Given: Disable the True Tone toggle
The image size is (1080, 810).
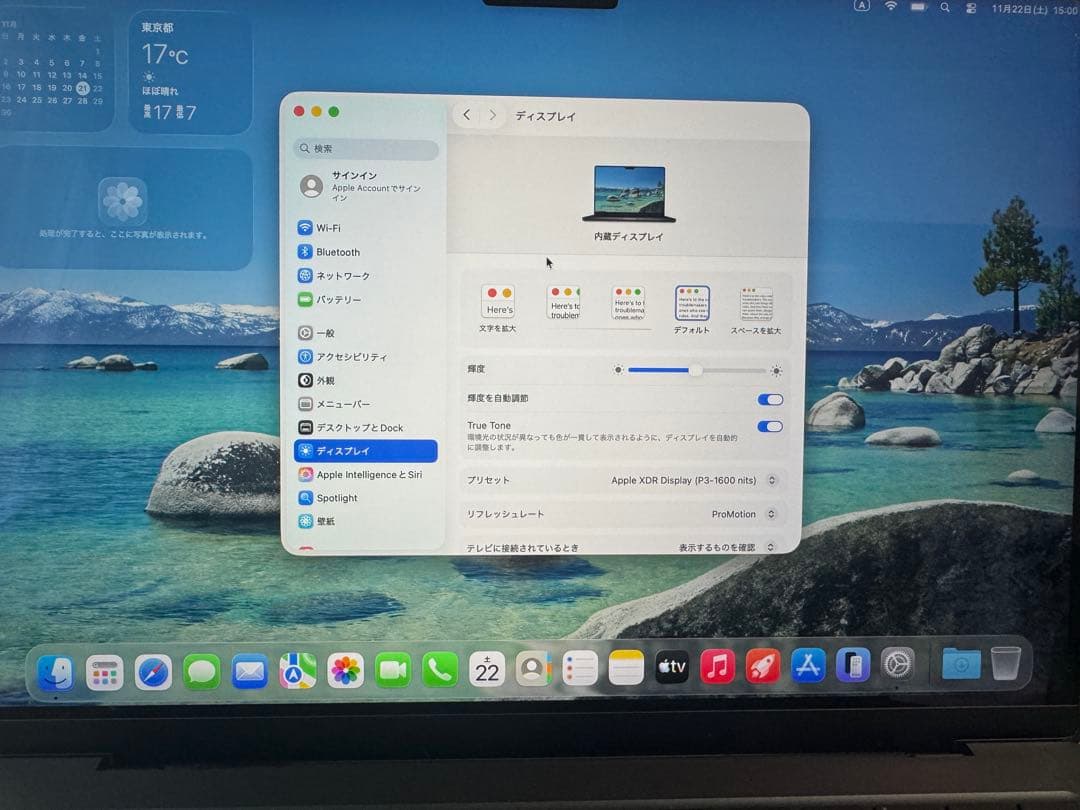Looking at the screenshot, I should [770, 426].
